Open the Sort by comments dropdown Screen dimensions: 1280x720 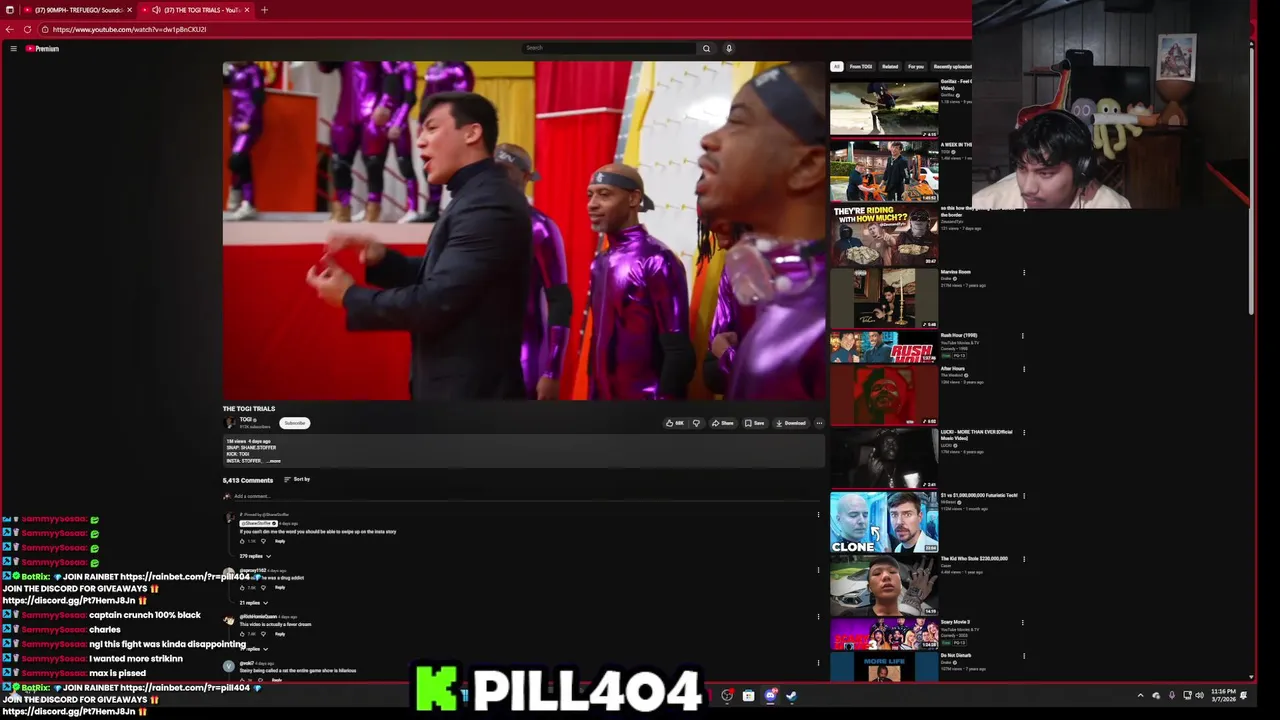(297, 479)
